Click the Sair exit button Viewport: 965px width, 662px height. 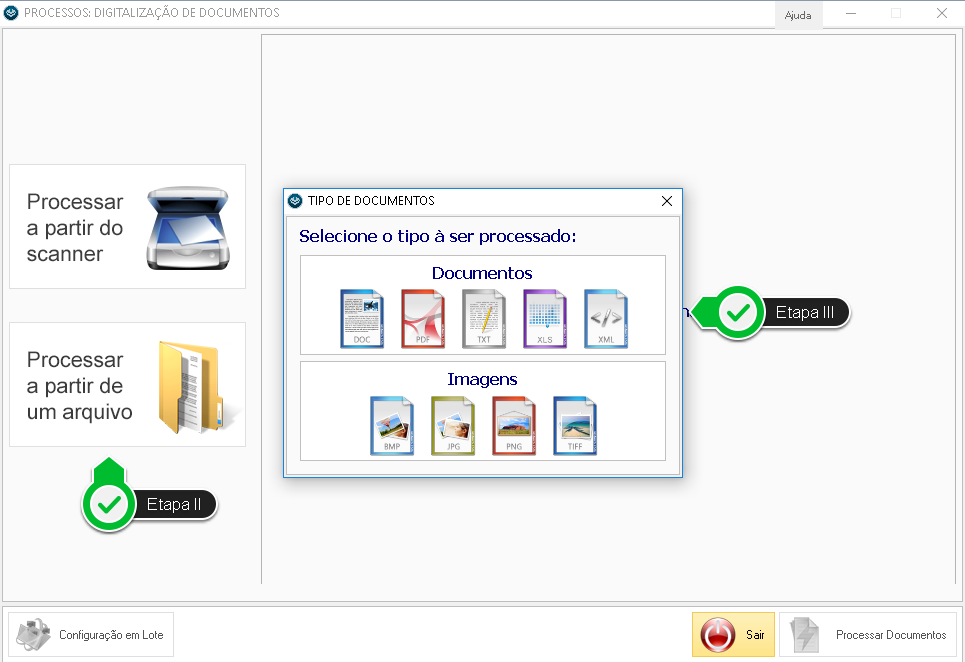pyautogui.click(x=733, y=634)
